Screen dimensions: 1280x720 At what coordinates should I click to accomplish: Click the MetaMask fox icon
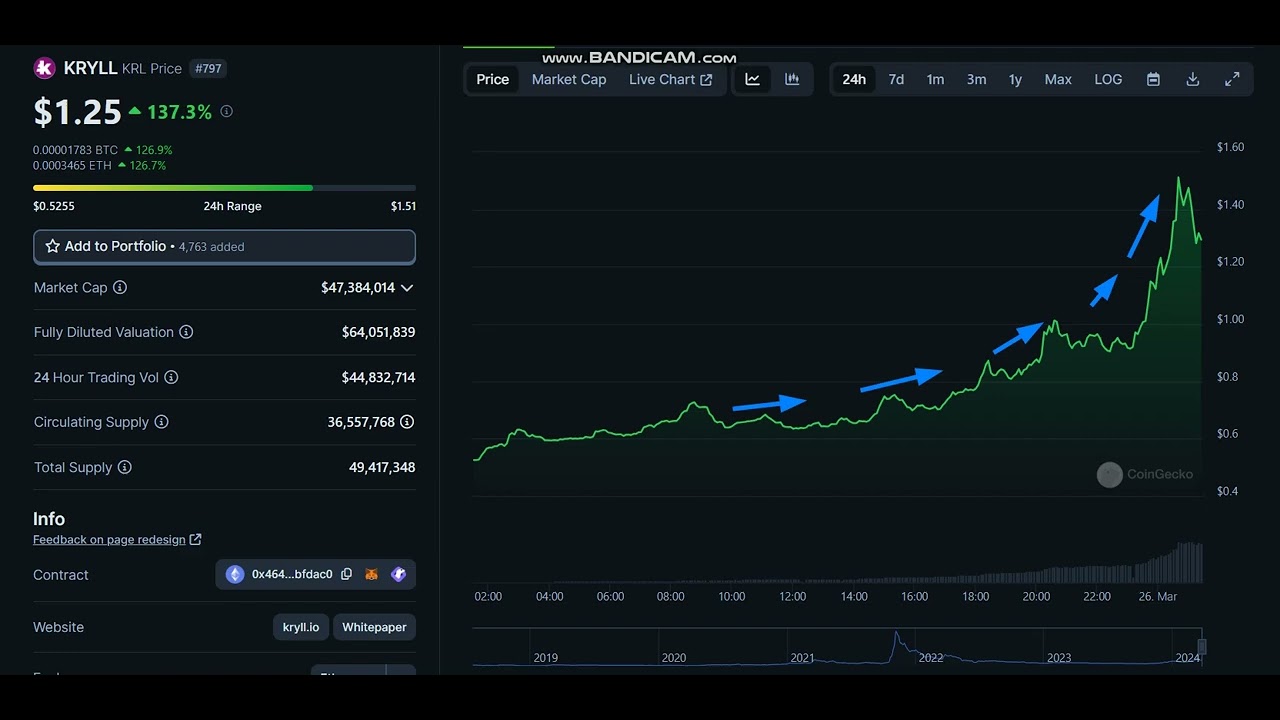coord(371,574)
